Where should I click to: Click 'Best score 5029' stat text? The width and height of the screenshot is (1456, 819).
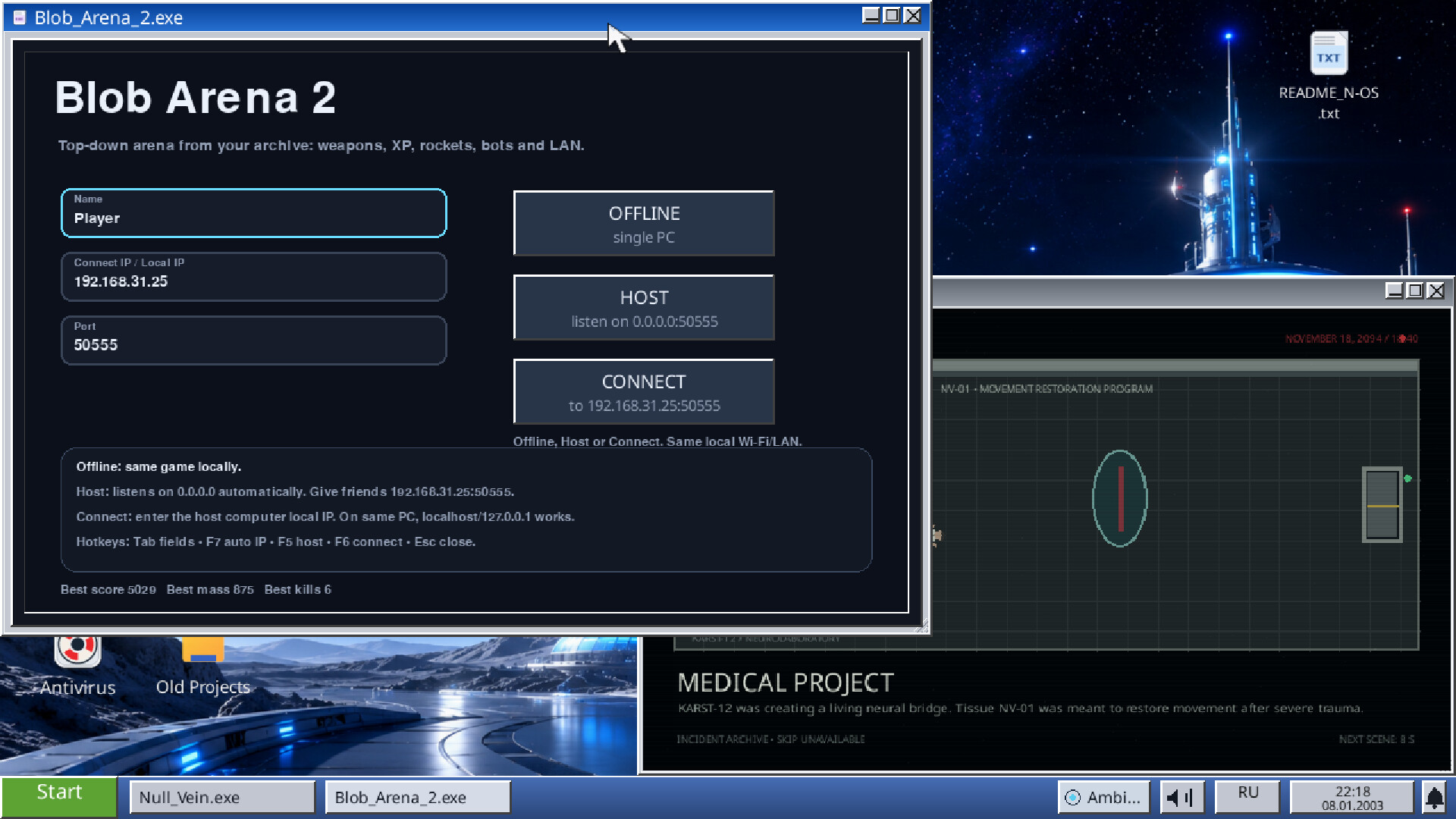pos(108,589)
